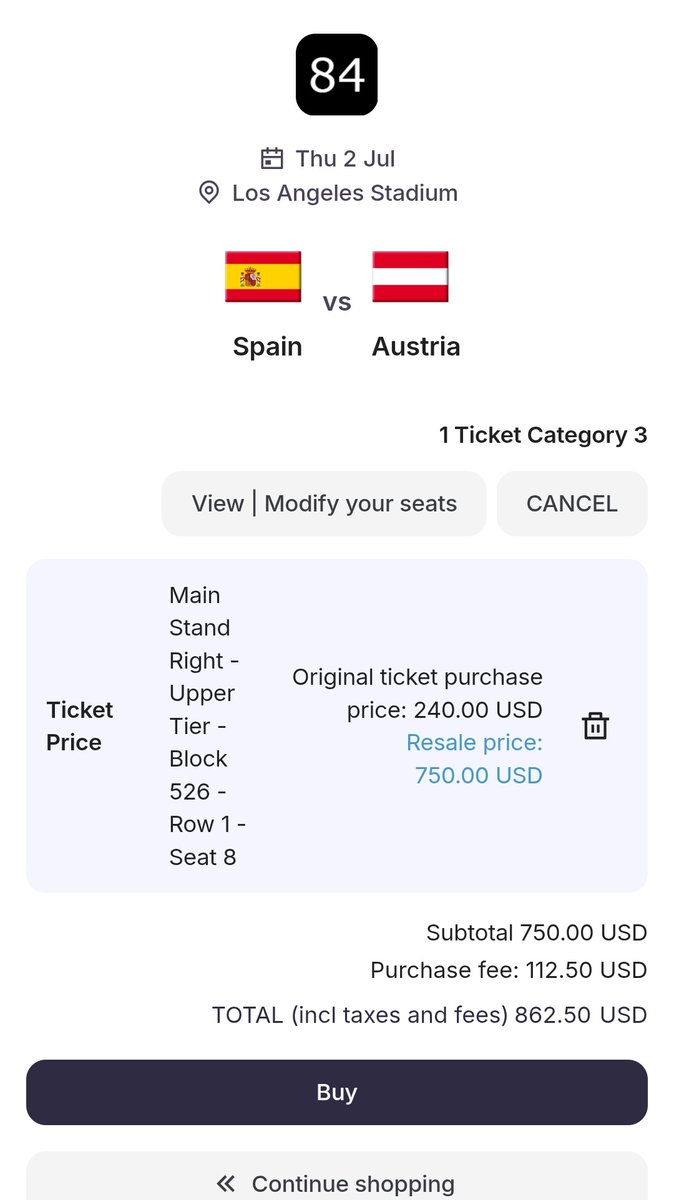Image resolution: width=674 pixels, height=1200 pixels.
Task: Click the Purchase fee 112.50 USD line
Action: (509, 970)
